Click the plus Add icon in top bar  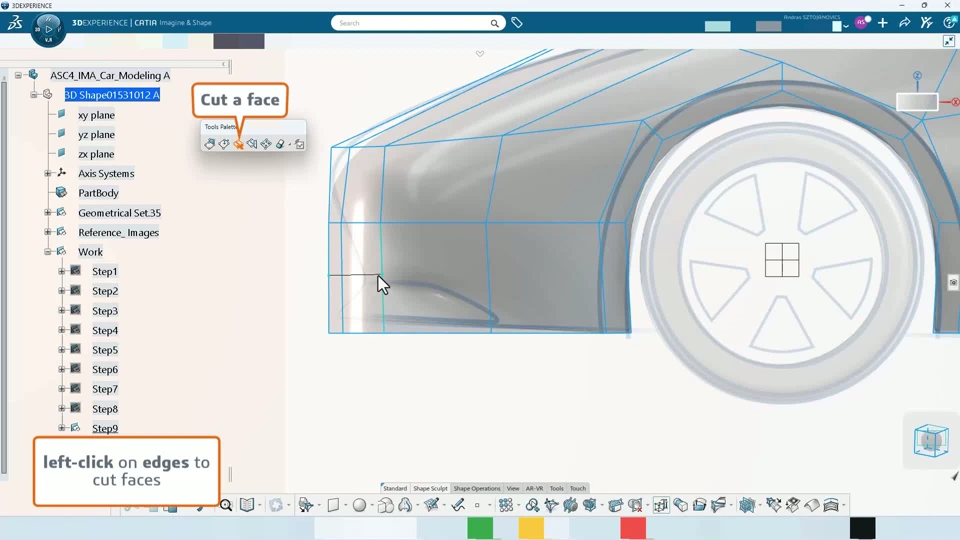[882, 23]
